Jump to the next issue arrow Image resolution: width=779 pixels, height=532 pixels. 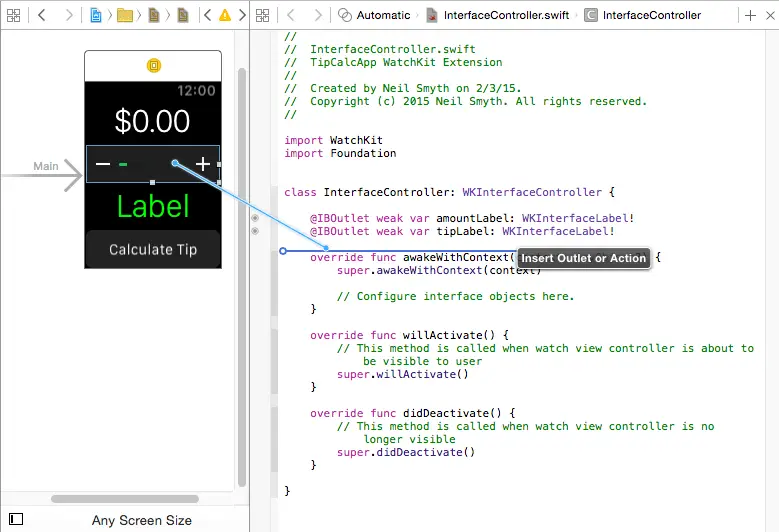tap(241, 15)
